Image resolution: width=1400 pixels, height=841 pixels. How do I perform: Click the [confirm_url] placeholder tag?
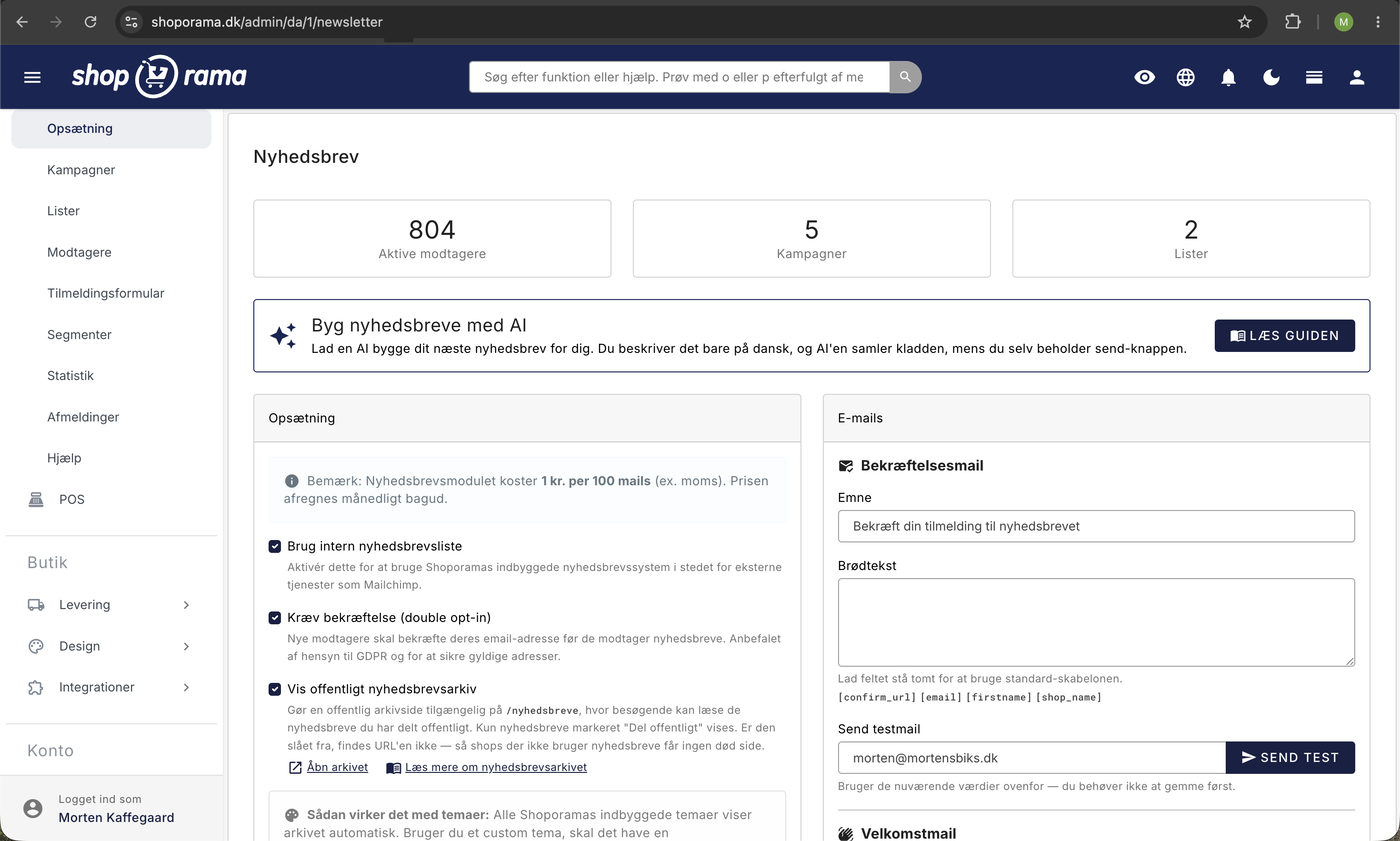click(876, 697)
